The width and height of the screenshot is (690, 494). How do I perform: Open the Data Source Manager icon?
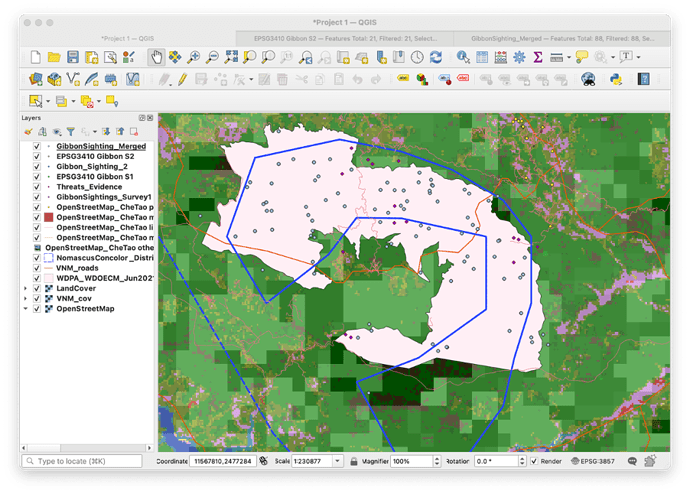coord(36,79)
